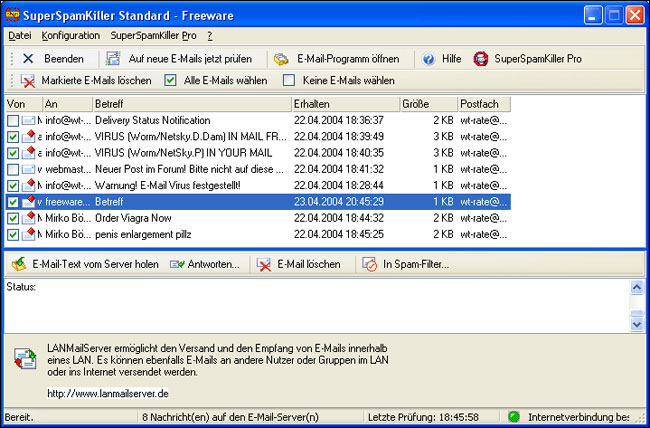
Task: Click the E-Mail löschen button label
Action: click(x=309, y=264)
